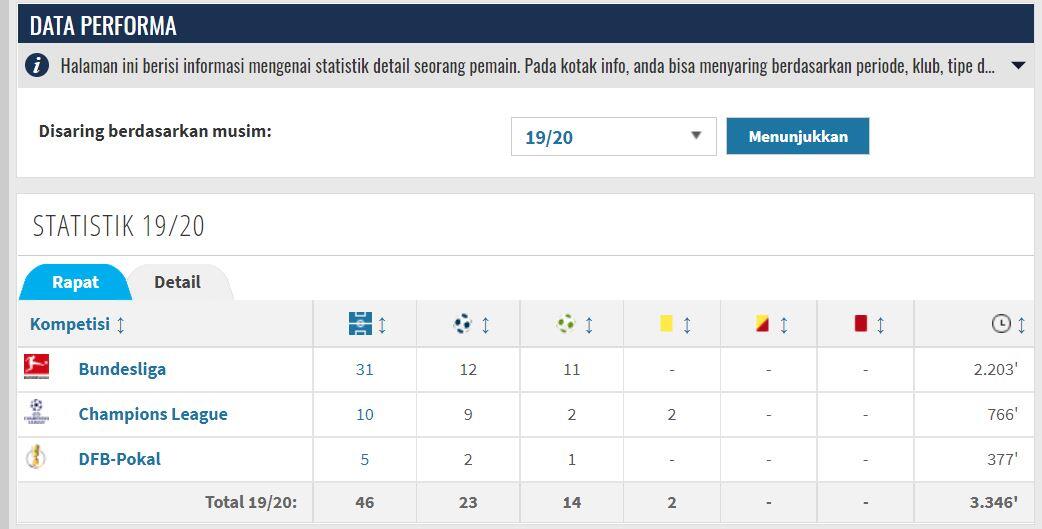Sort by appearances pitch icon
1042x529 pixels.
tap(361, 324)
